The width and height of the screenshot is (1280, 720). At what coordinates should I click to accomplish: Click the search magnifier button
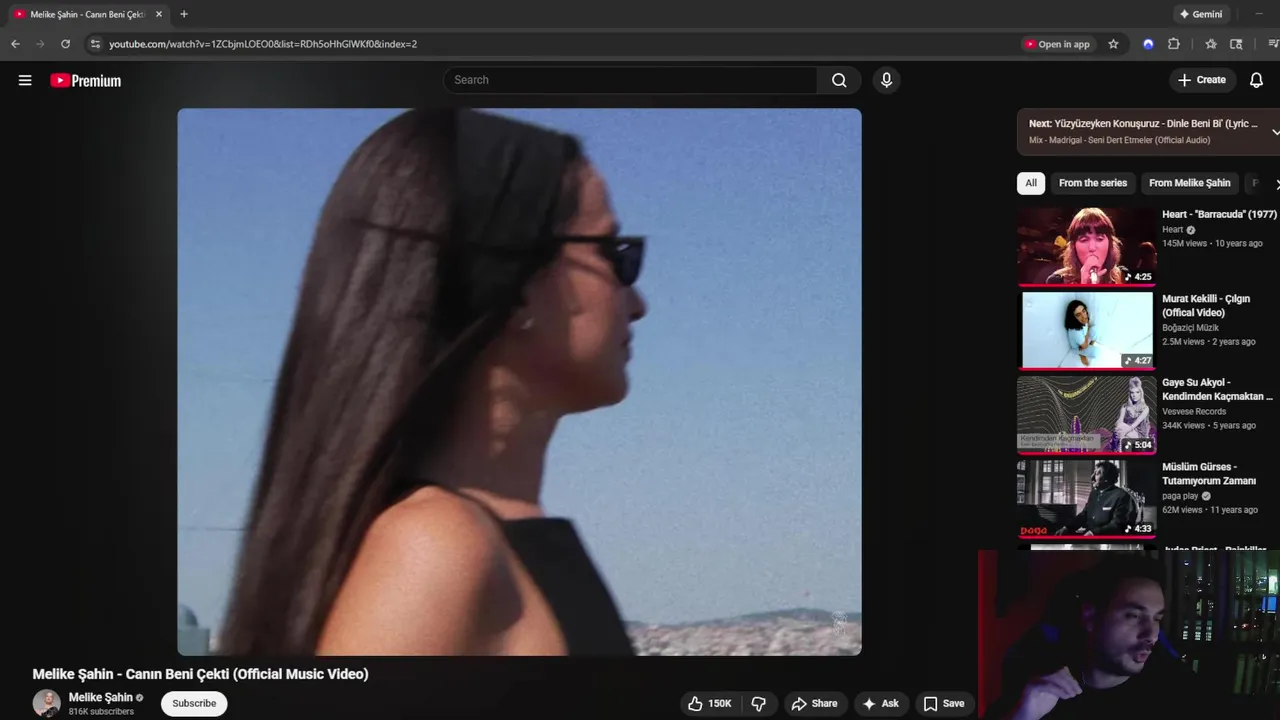(839, 80)
